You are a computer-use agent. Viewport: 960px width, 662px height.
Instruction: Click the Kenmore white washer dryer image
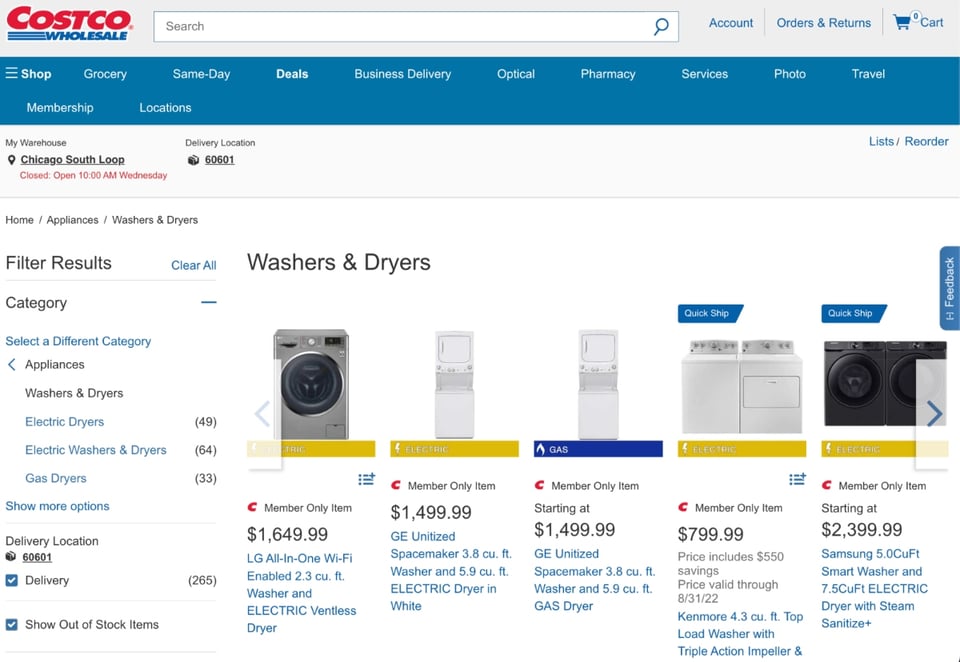(x=741, y=386)
